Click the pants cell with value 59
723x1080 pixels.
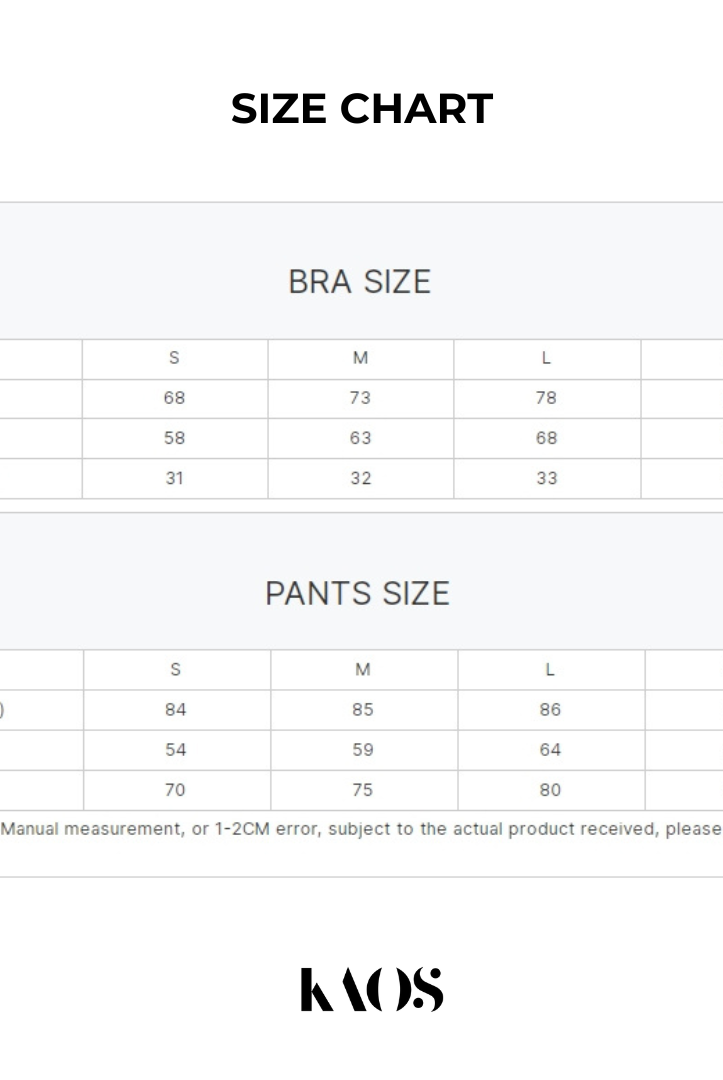pos(363,750)
